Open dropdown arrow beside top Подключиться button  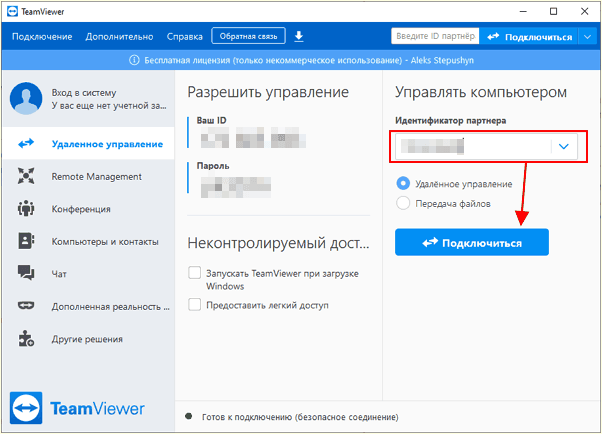coord(587,37)
